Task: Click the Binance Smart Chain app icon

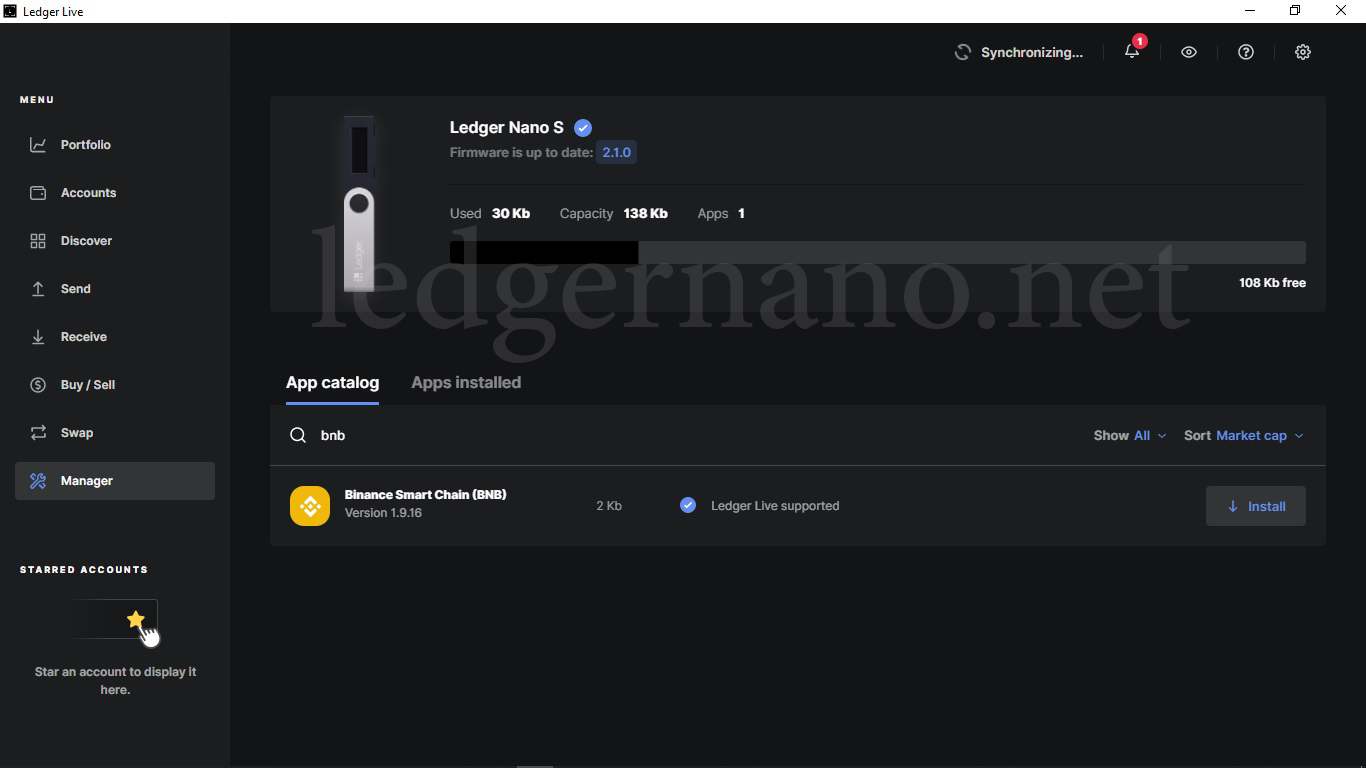Action: [x=310, y=506]
